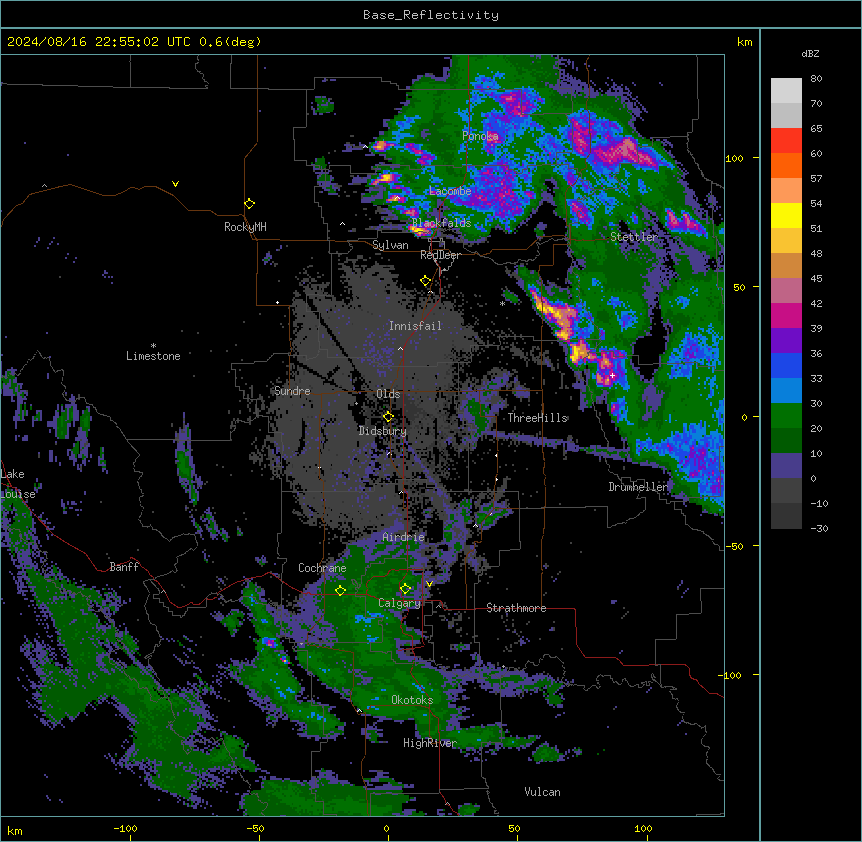Click the Innisfail city label

tap(415, 326)
